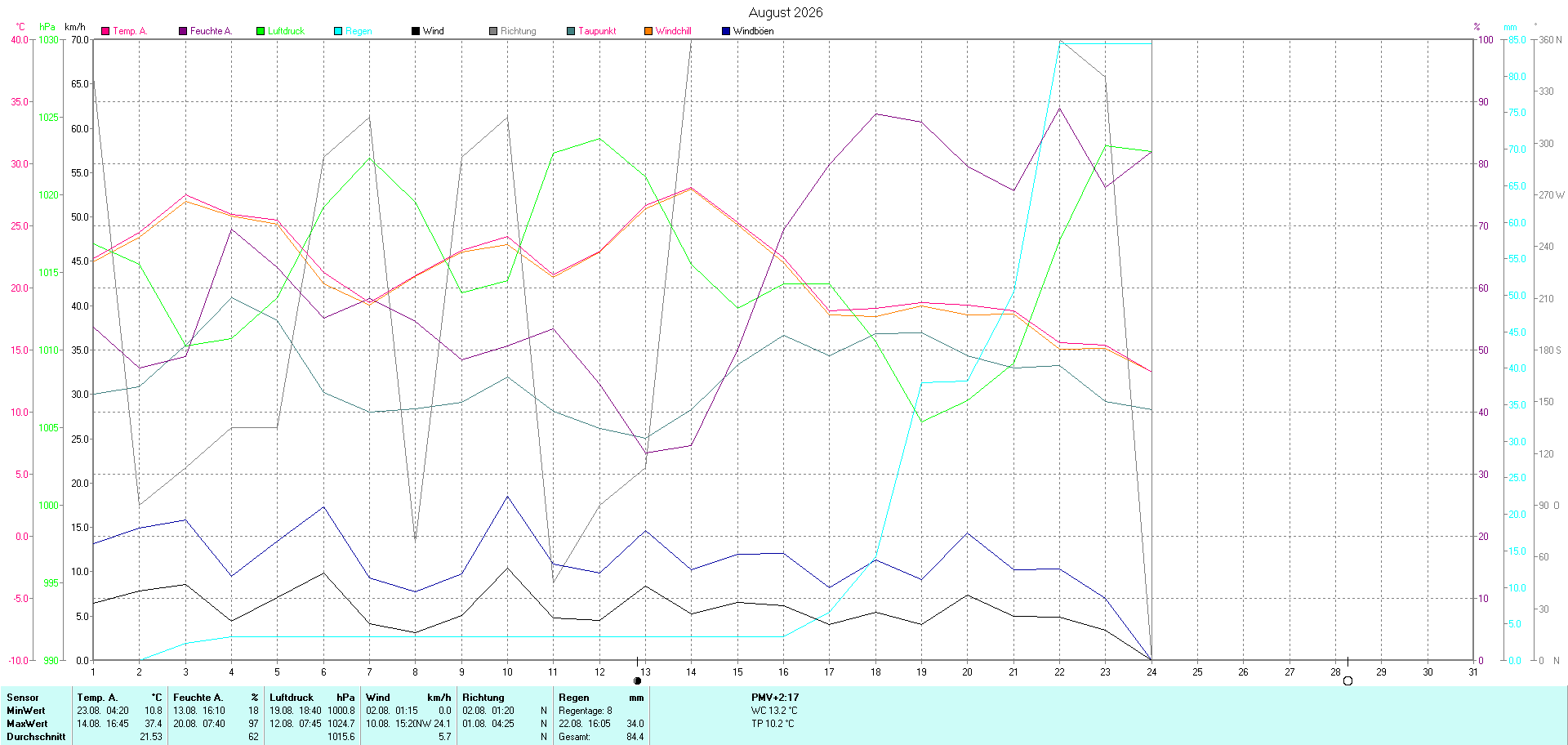Click the average wind value "5.7"
This screenshot has height=745, width=1568.
444,737
